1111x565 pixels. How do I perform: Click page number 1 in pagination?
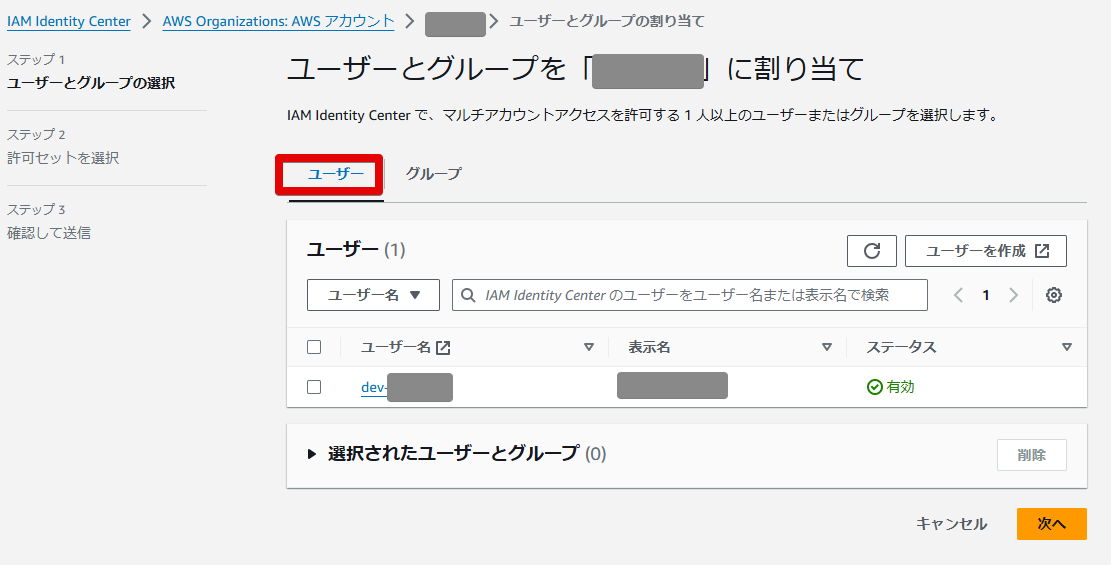click(x=986, y=296)
